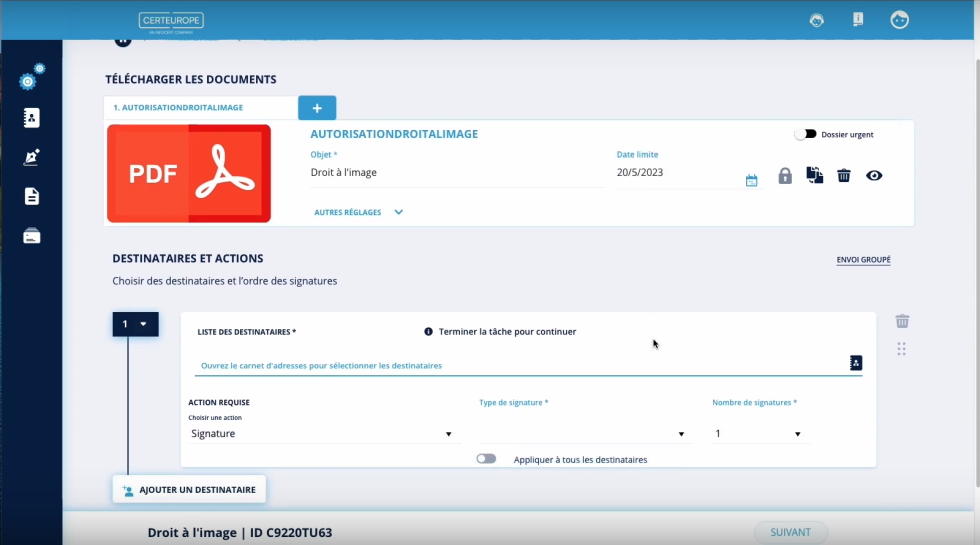Open the support headset icon in the header
Viewport: 980px width, 545px height.
tap(817, 20)
